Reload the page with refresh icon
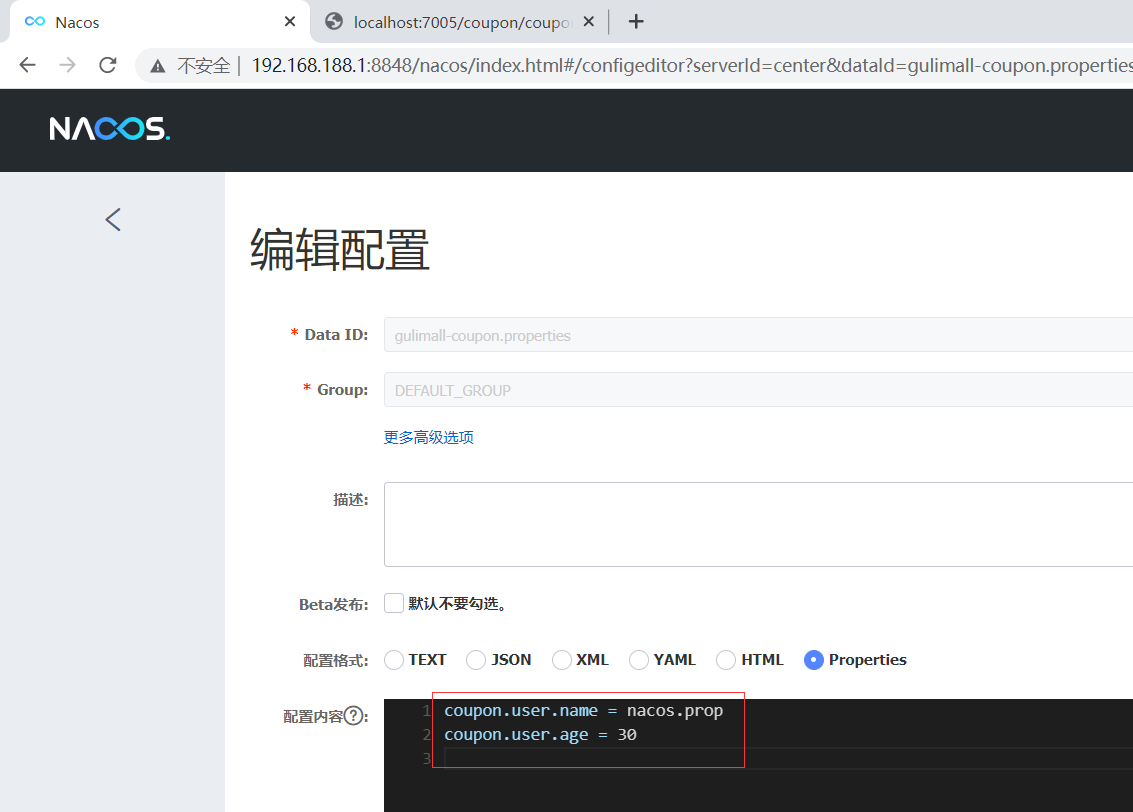 pos(108,65)
